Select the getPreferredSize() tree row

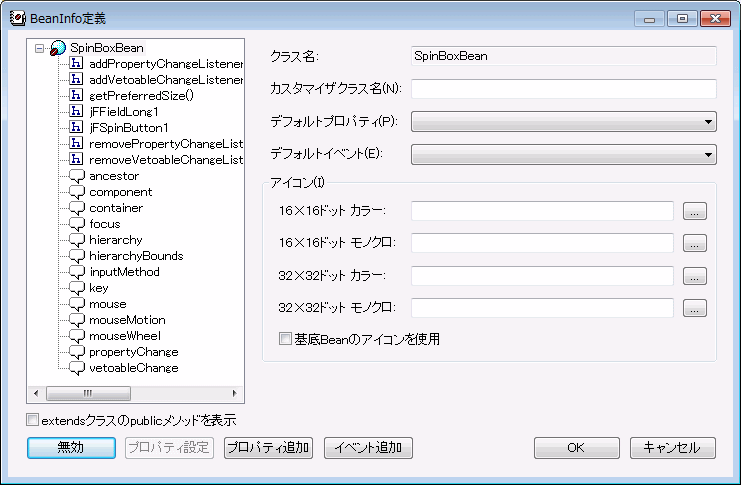(x=141, y=95)
